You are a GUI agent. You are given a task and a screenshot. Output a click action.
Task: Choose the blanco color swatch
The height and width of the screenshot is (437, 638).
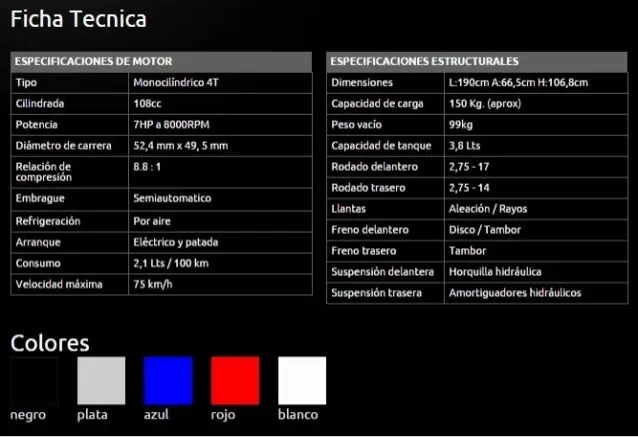(x=302, y=380)
